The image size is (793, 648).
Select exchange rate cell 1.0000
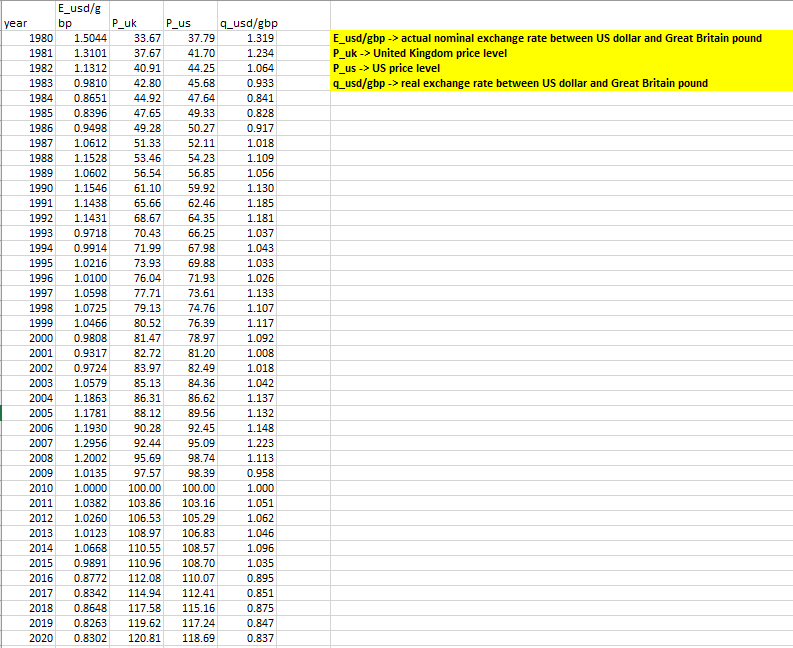(x=82, y=488)
